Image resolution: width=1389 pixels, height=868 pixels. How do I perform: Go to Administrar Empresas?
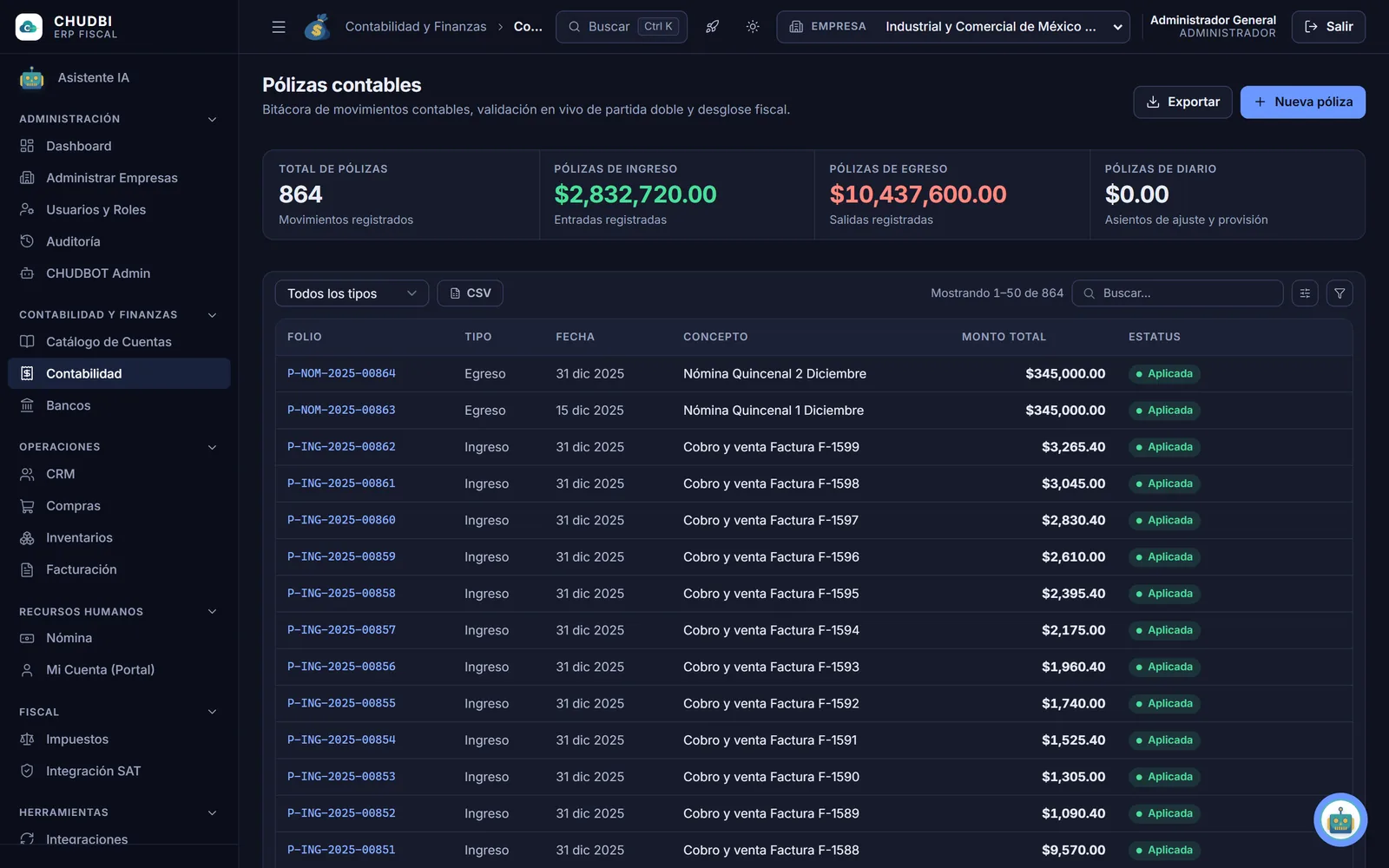click(x=119, y=178)
